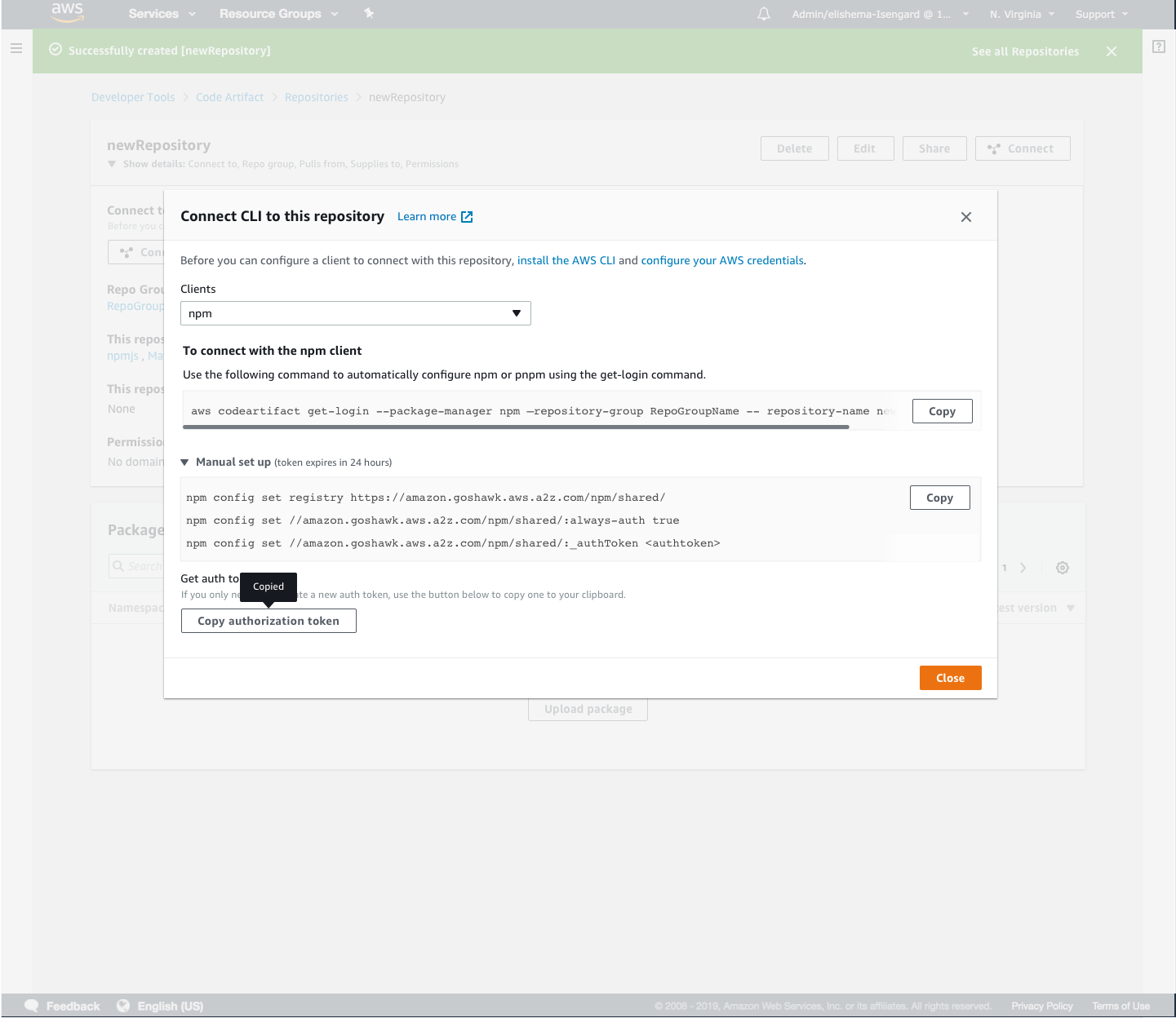Screen dimensions: 1176x1018
Task: Click the Upload package button
Action: [x=588, y=709]
